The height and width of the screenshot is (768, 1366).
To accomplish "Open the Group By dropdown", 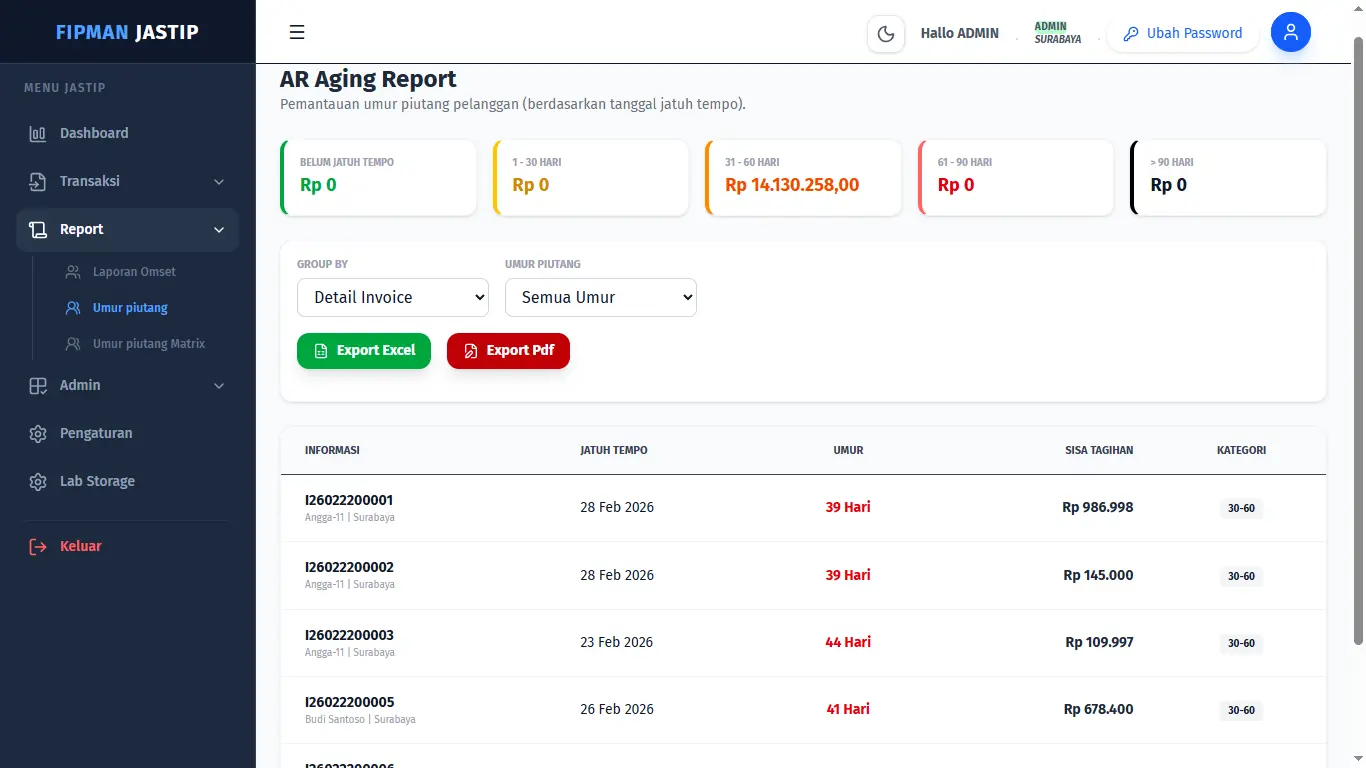I will point(393,297).
